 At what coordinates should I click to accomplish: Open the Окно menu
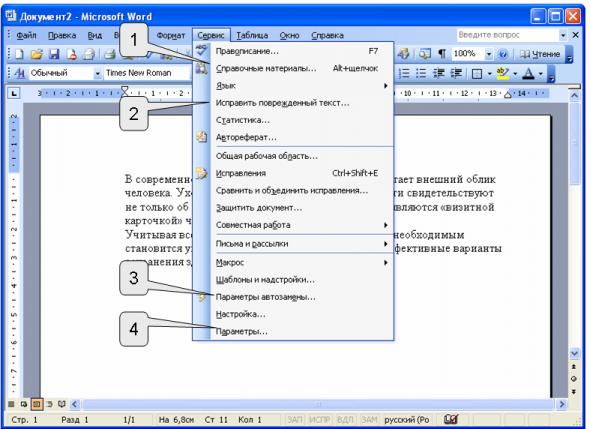[x=289, y=35]
